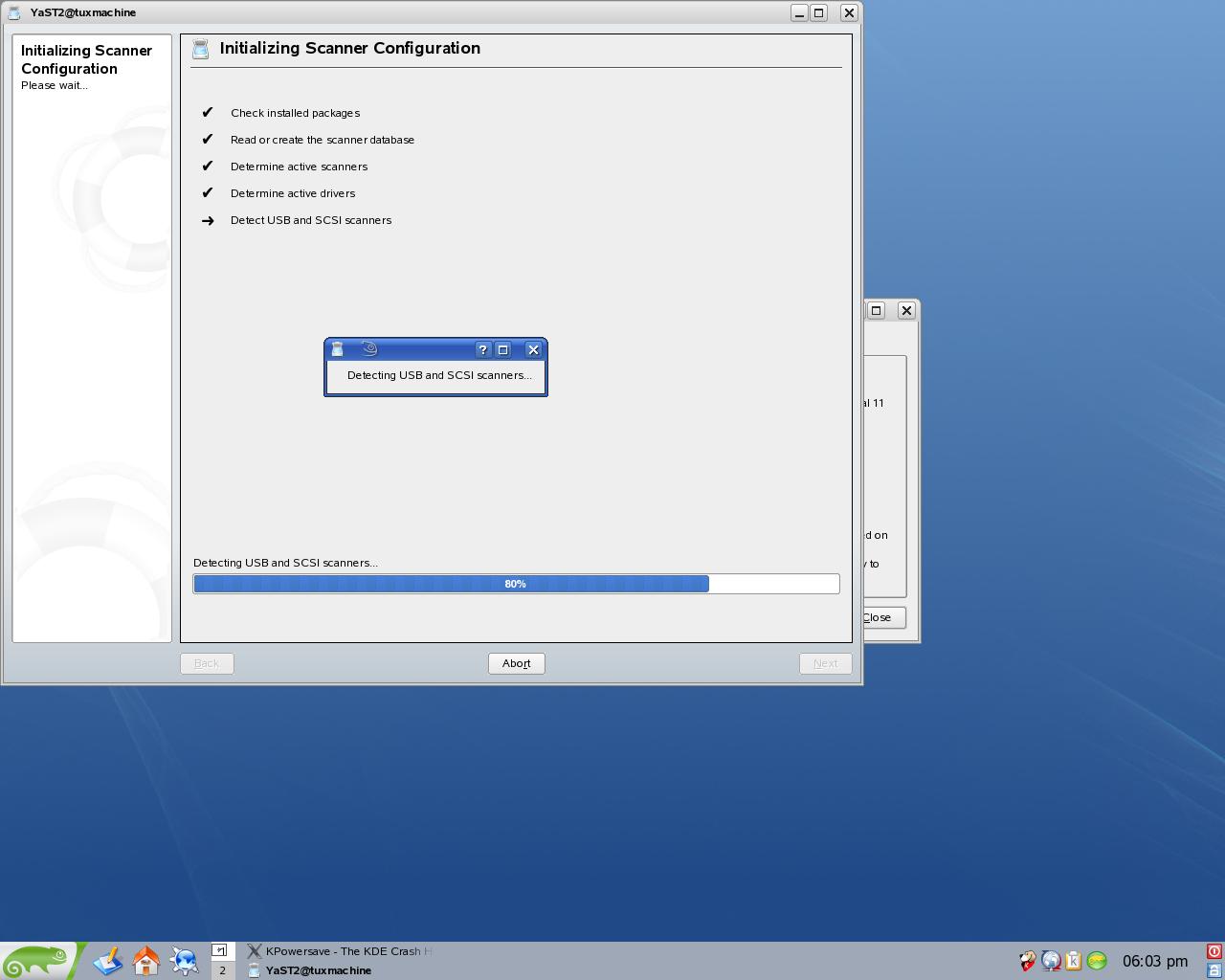Activate YaST2@tuxmachine taskbar entry

pyautogui.click(x=340, y=970)
